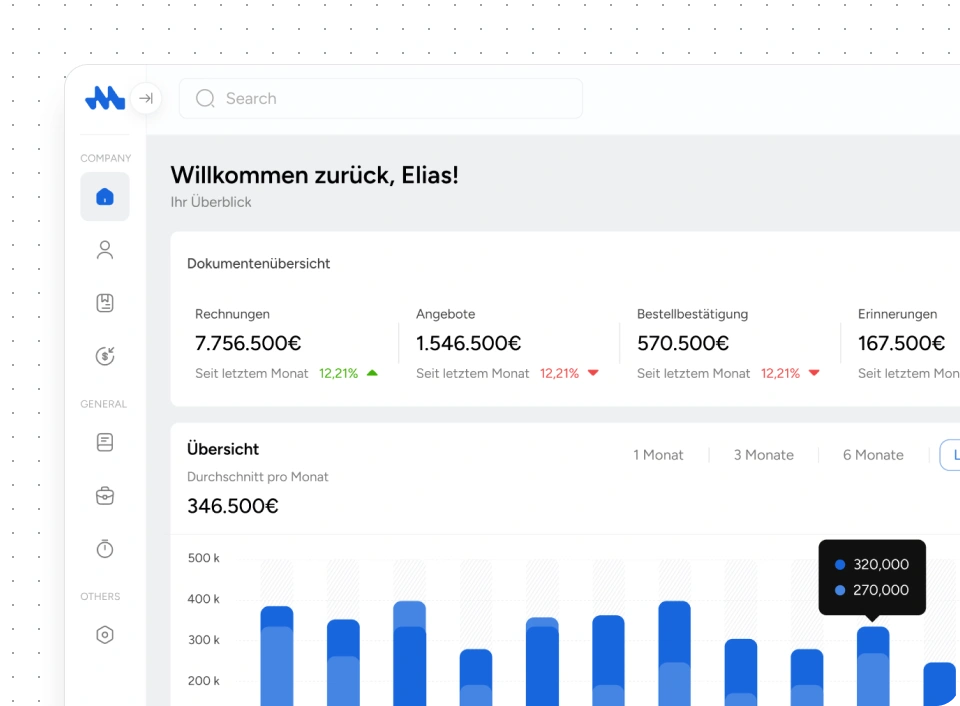Screen dimensions: 960x706
Task: Click the Erinnerungen total 167.500€
Action: point(901,344)
